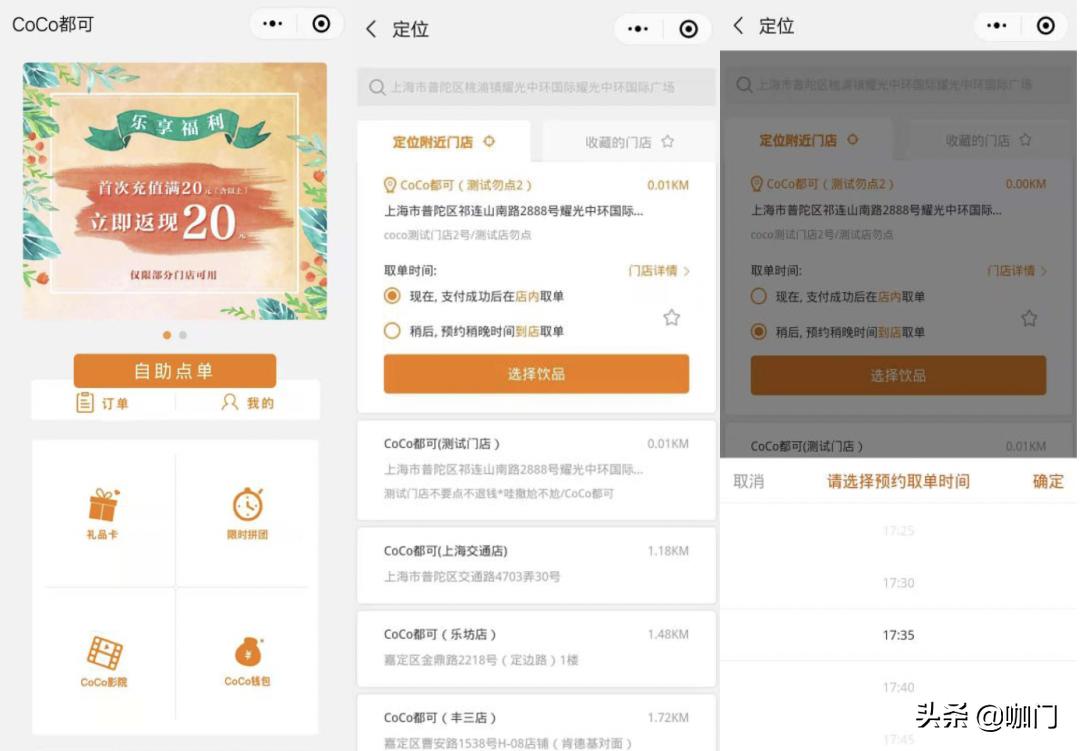Tap the 选择饮品 drink selection button
Viewport: 1080px width, 751px height.
click(x=535, y=373)
